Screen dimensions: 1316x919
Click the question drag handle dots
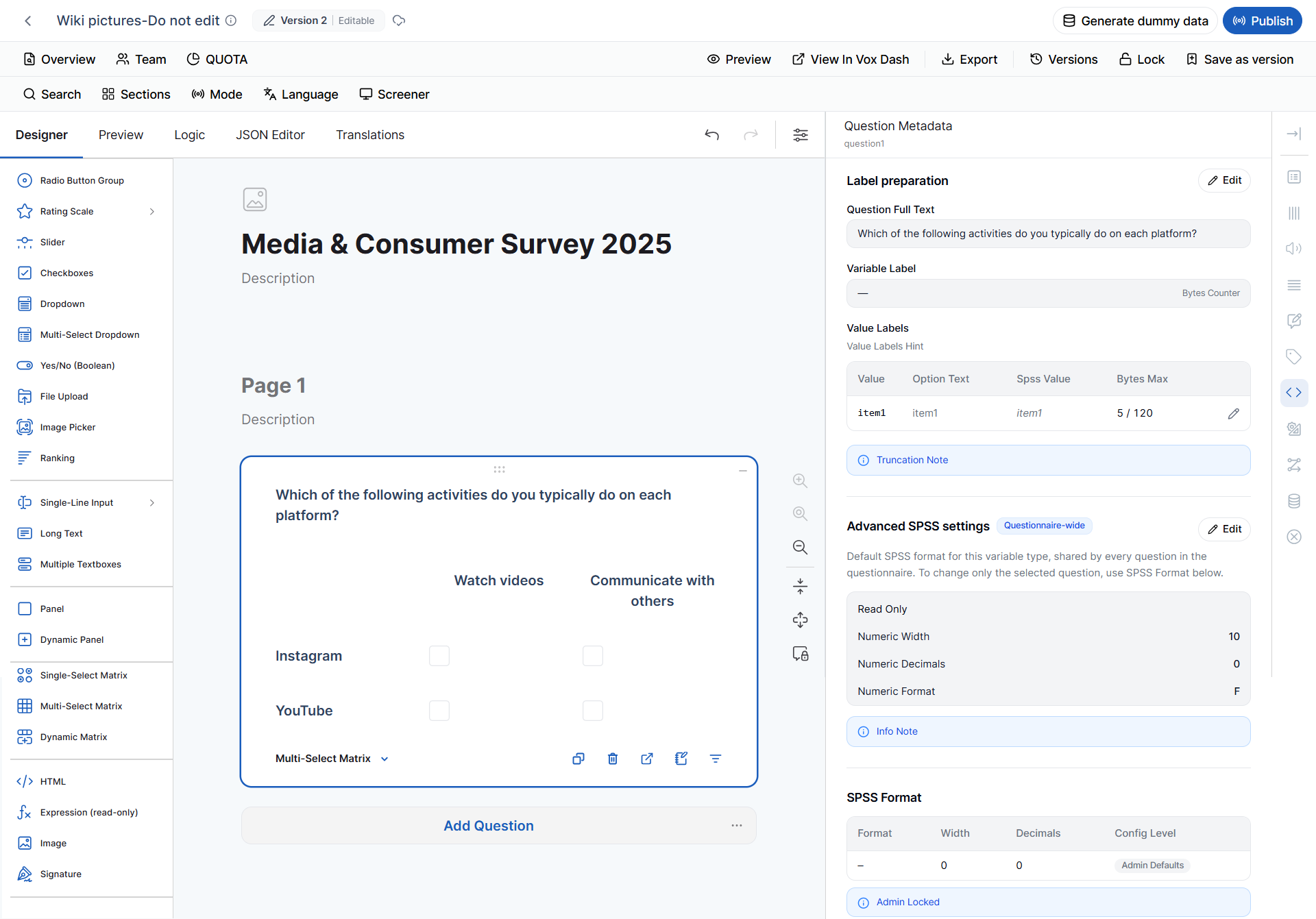point(499,469)
